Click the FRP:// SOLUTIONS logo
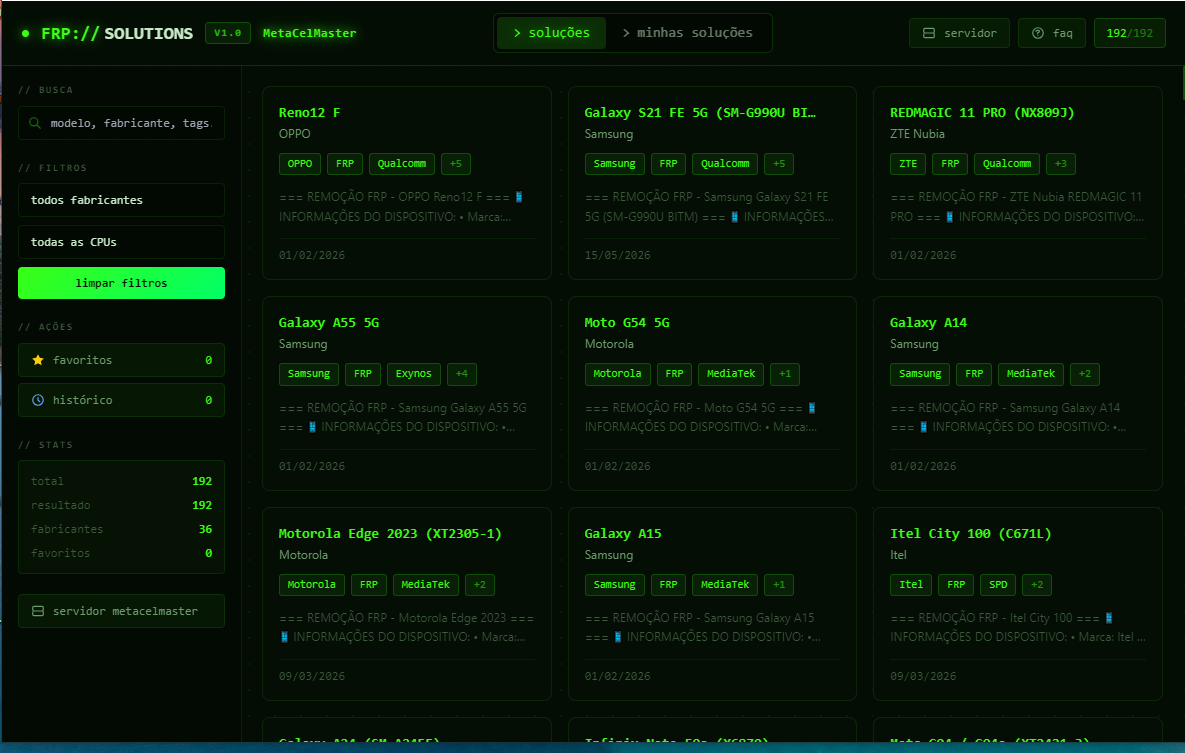 coord(117,33)
